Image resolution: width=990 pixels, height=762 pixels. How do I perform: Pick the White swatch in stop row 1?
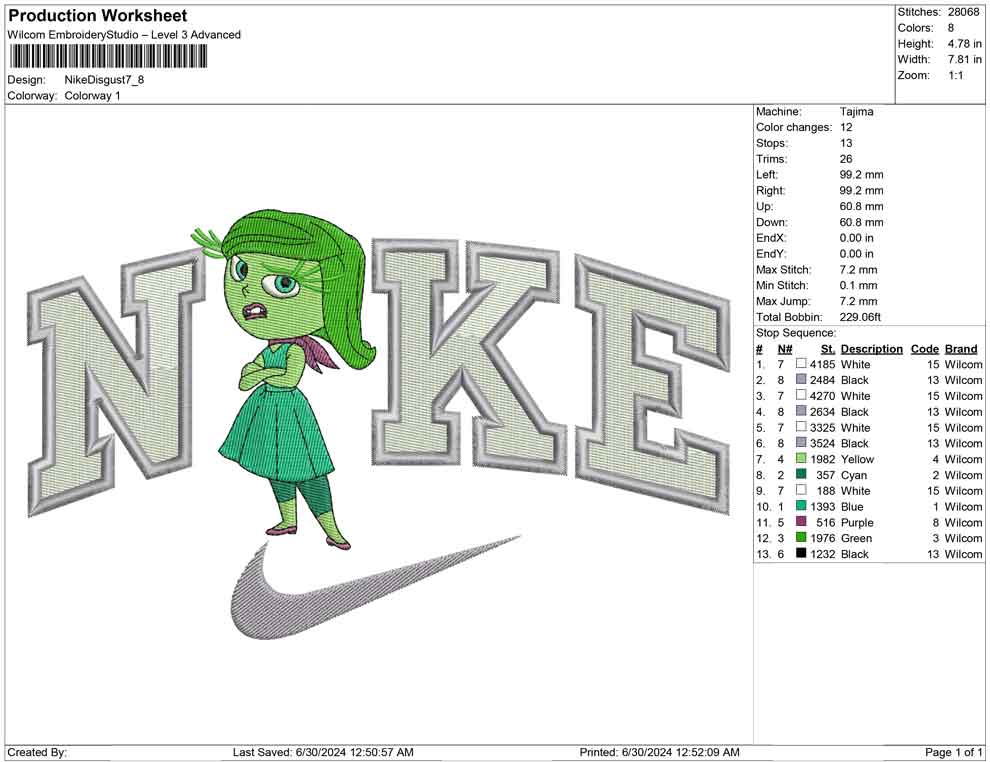tap(801, 363)
